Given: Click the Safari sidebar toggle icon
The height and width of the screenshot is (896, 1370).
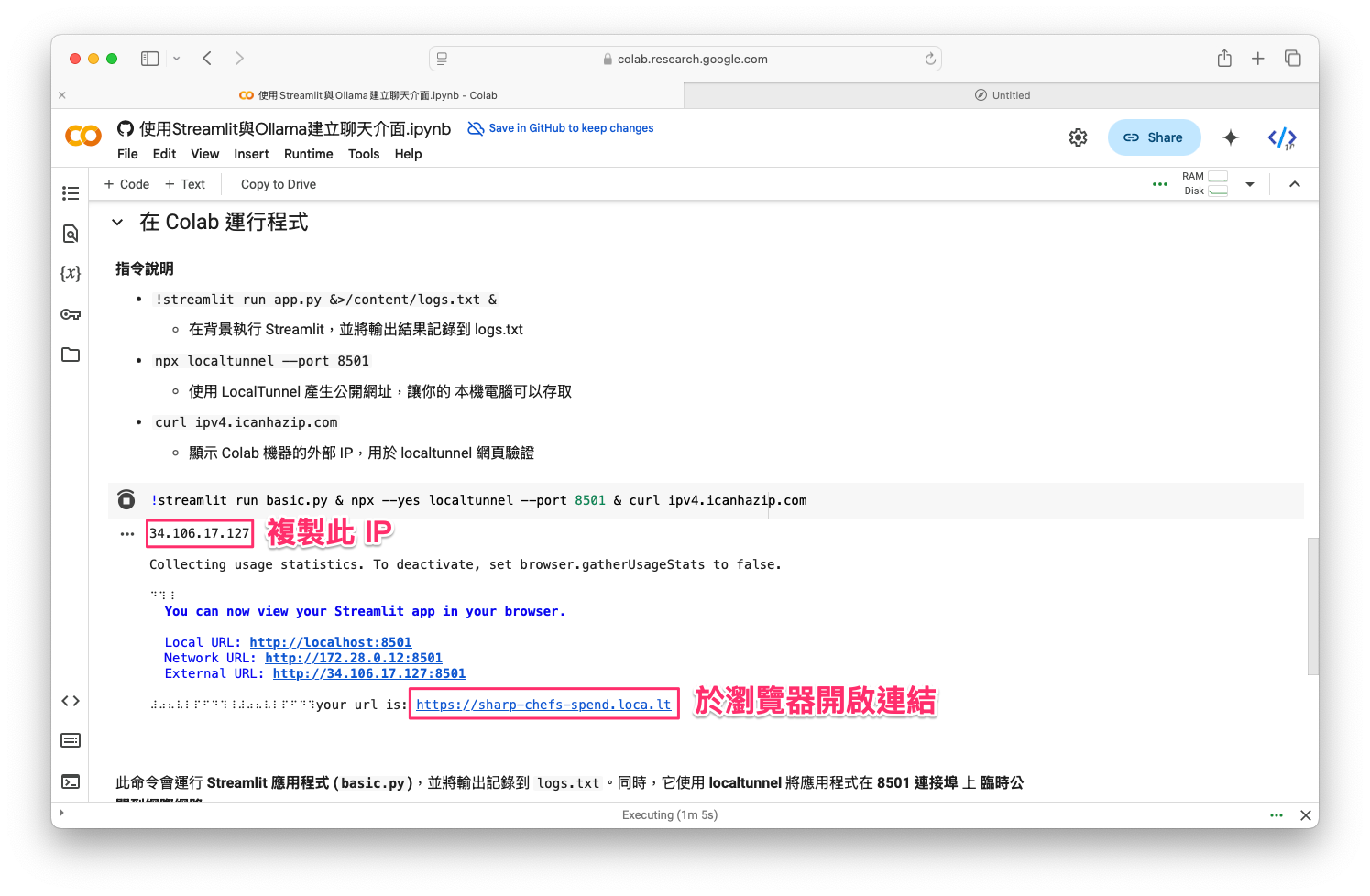Looking at the screenshot, I should tap(149, 59).
